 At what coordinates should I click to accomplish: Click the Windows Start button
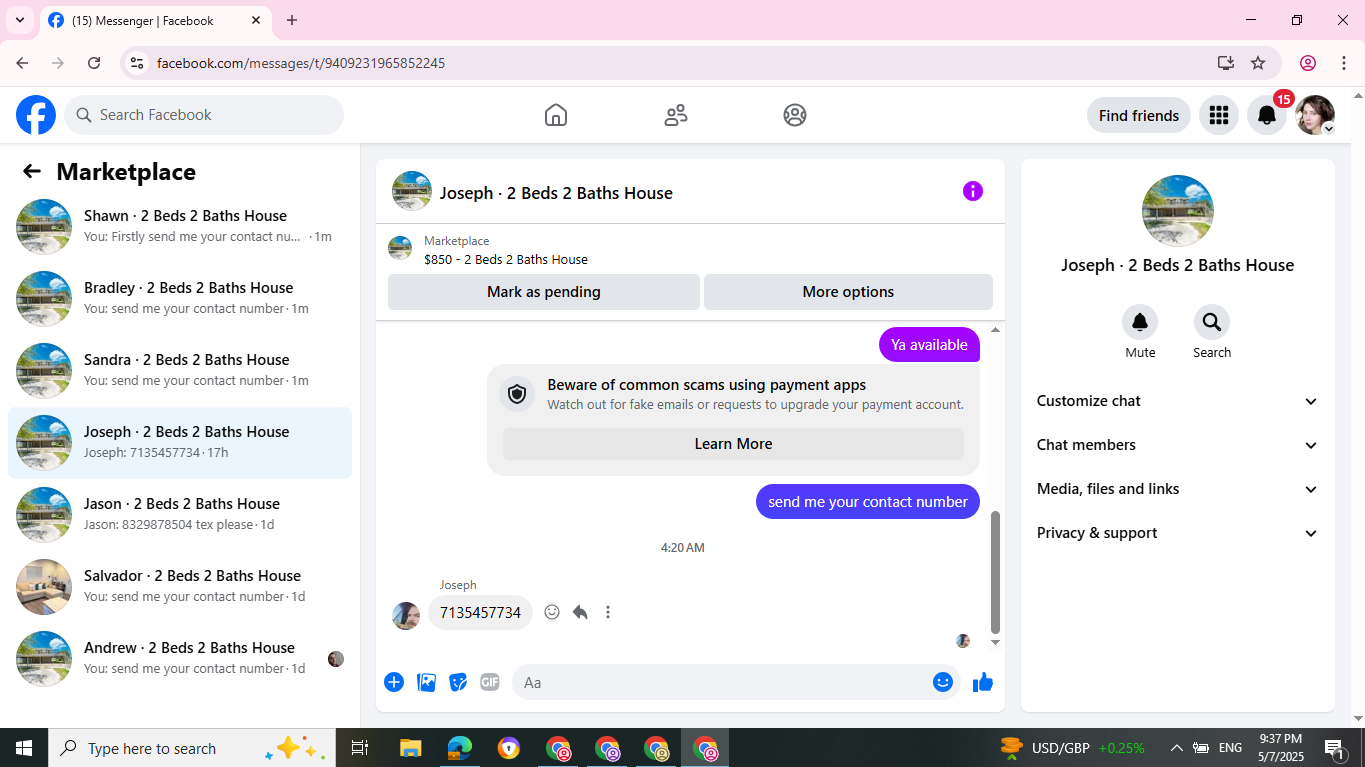pos(24,748)
